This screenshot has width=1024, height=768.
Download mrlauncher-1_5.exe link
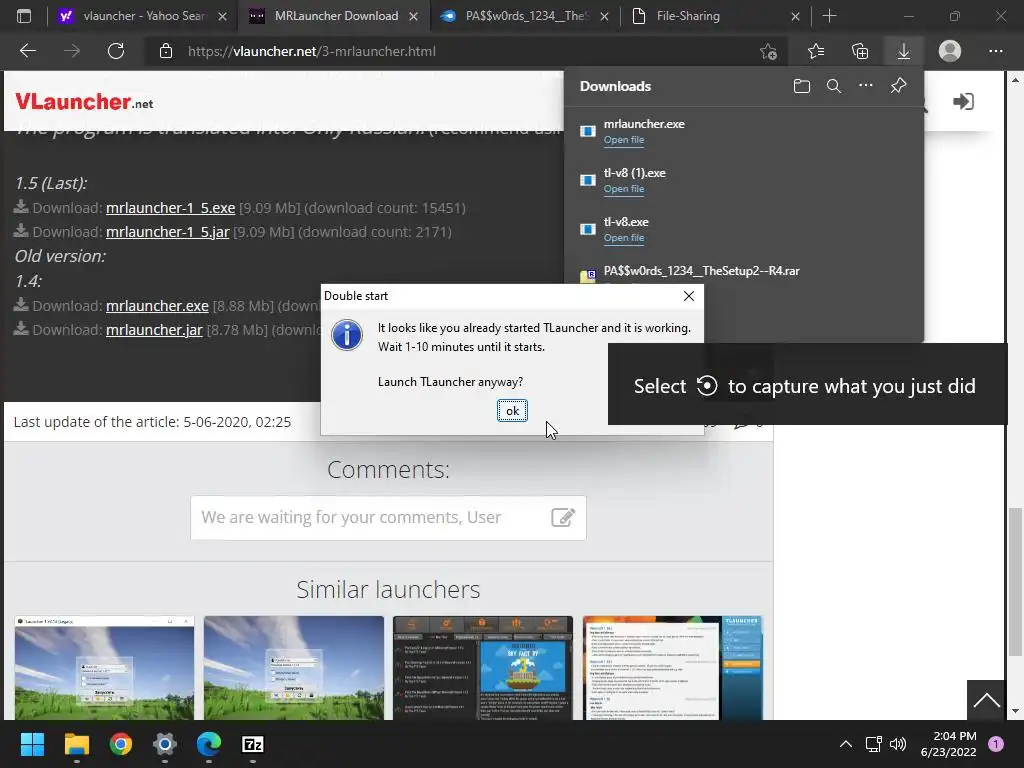point(170,208)
